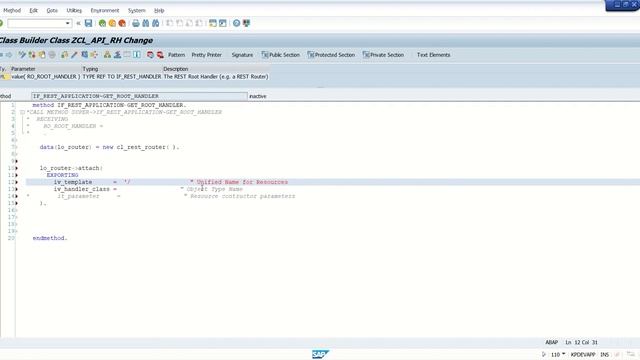640x360 pixels.
Task: Click the Pretty Printer button
Action: [207, 55]
